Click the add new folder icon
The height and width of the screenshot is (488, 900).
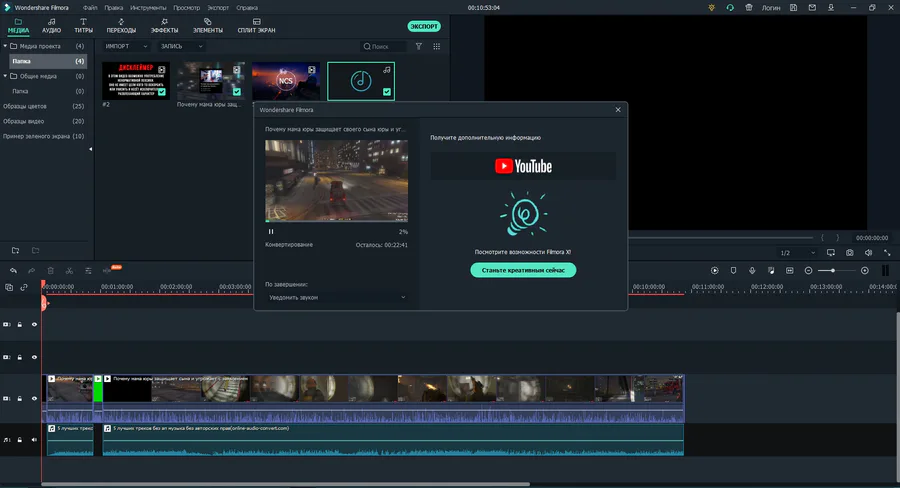point(15,250)
